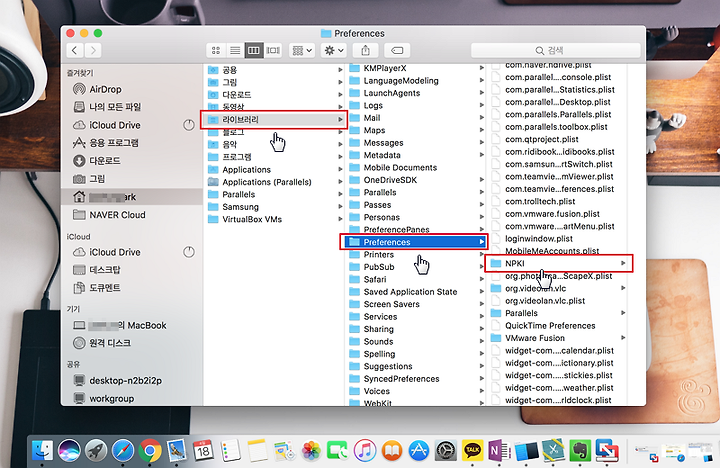Expand the 공용 folder arrow
The width and height of the screenshot is (720, 468).
[x=340, y=70]
